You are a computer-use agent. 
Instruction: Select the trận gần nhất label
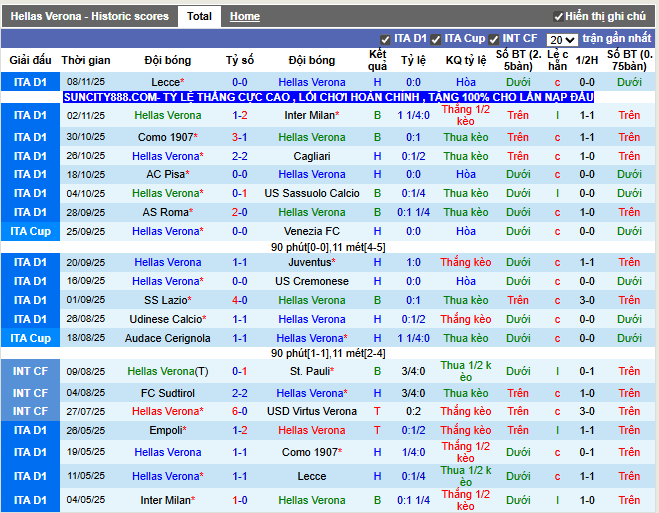617,38
